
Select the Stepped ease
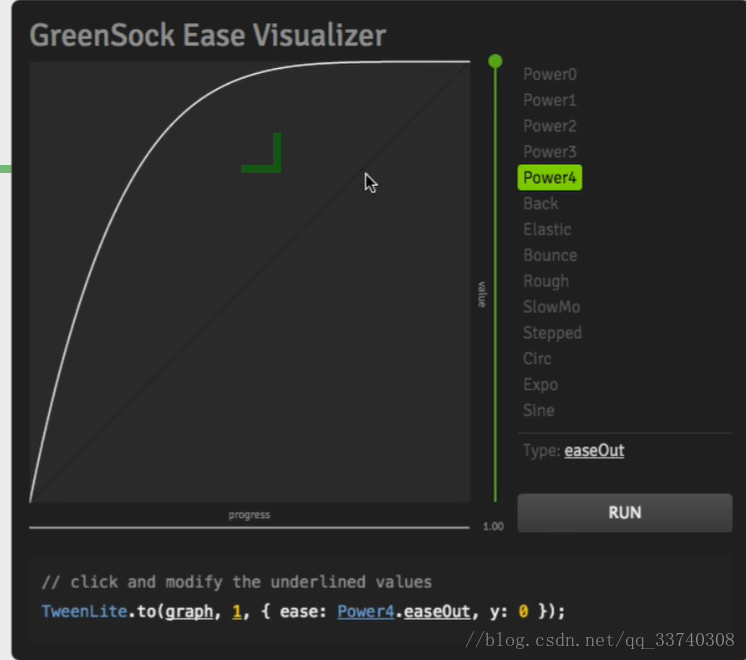[552, 333]
